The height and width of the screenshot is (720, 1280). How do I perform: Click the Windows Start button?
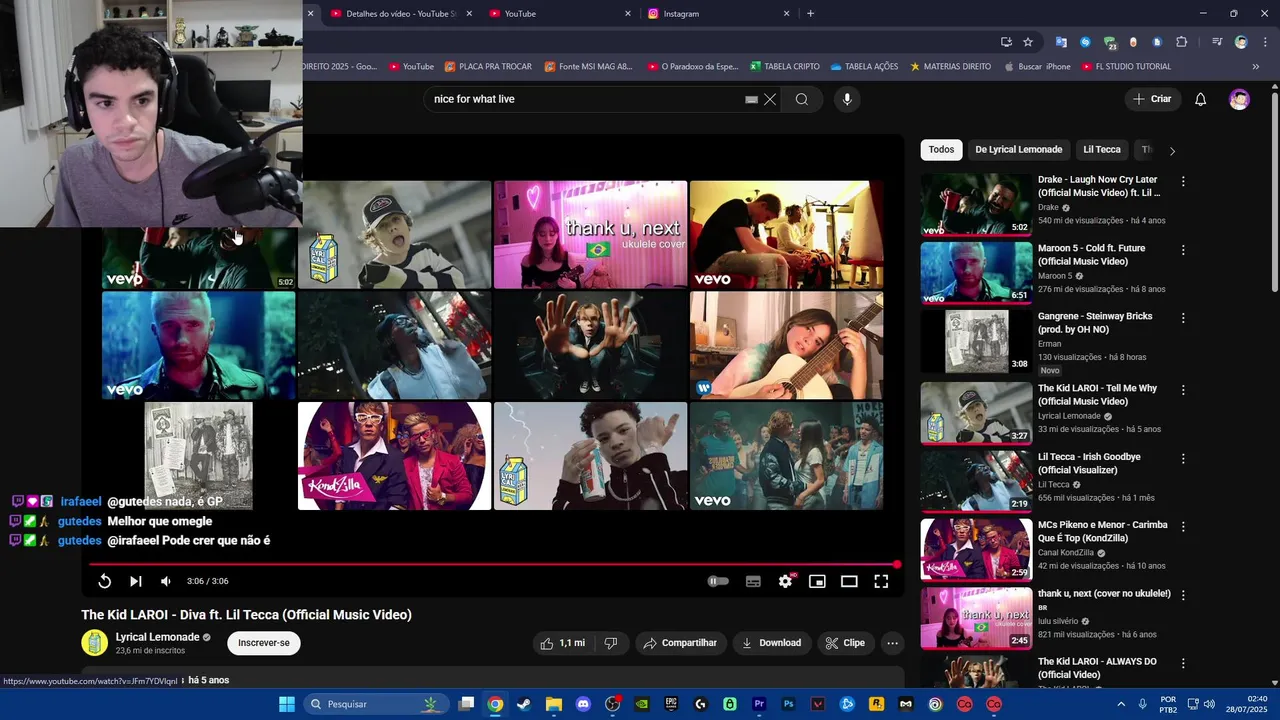coord(287,704)
